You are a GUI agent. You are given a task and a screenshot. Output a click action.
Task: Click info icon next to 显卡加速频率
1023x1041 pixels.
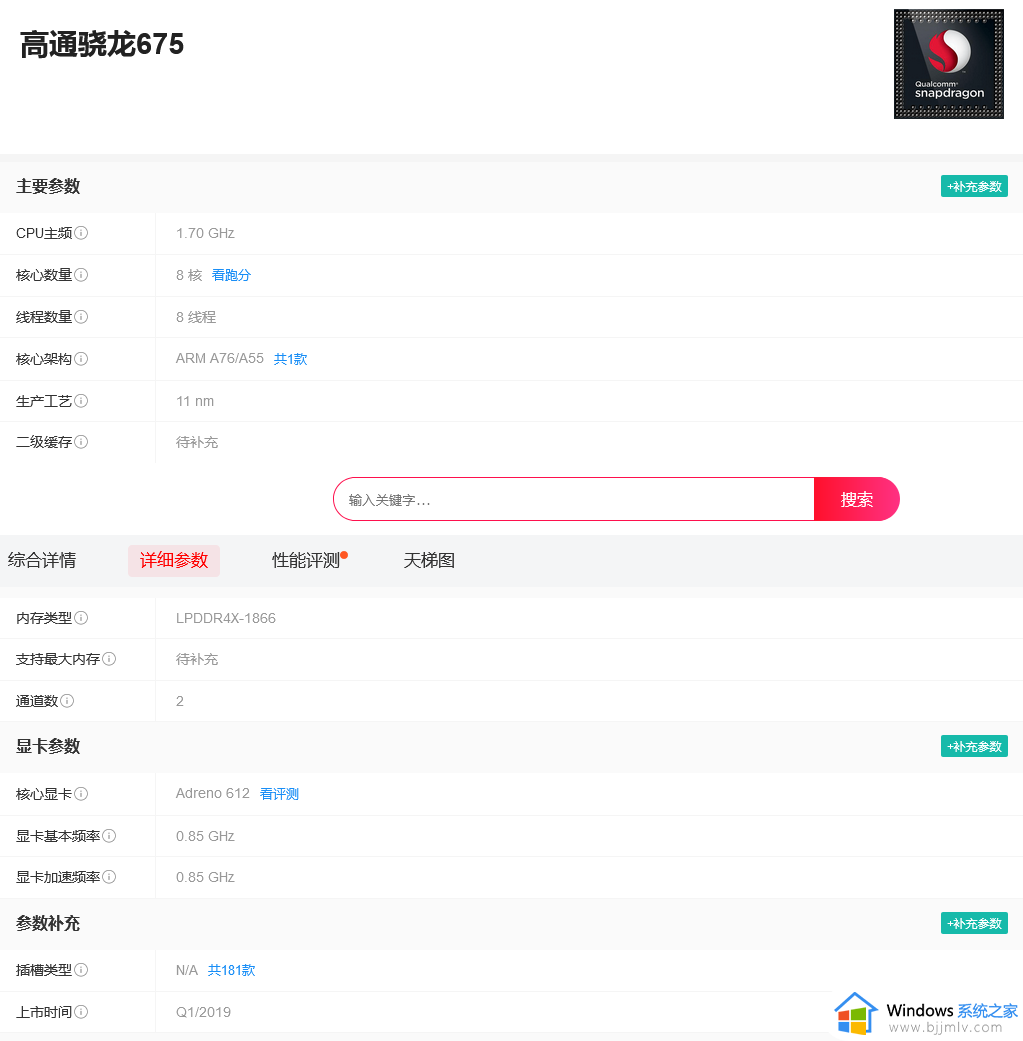click(110, 877)
